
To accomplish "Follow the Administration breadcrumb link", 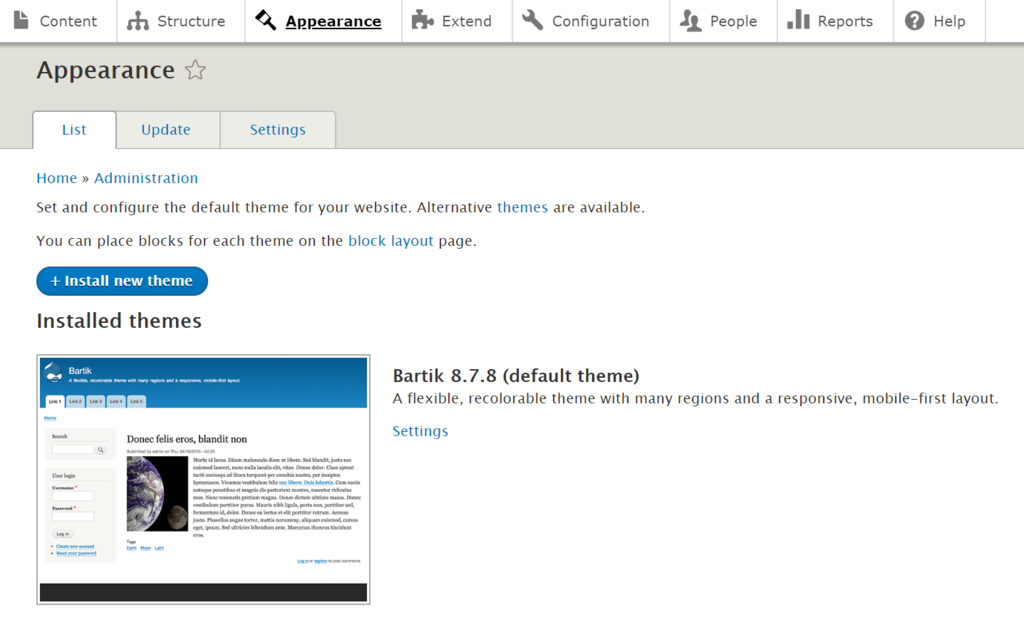I will (146, 178).
